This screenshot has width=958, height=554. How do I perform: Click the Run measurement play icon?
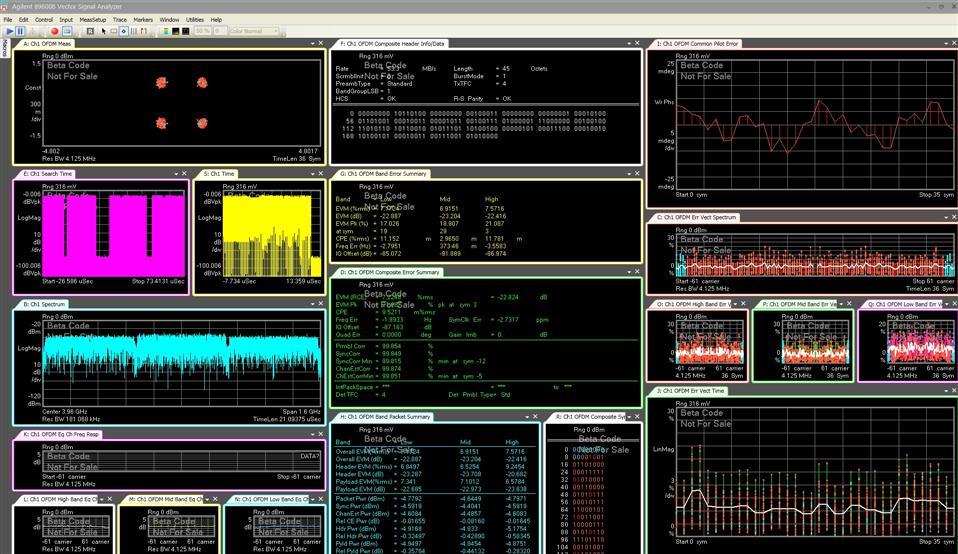pyautogui.click(x=9, y=31)
